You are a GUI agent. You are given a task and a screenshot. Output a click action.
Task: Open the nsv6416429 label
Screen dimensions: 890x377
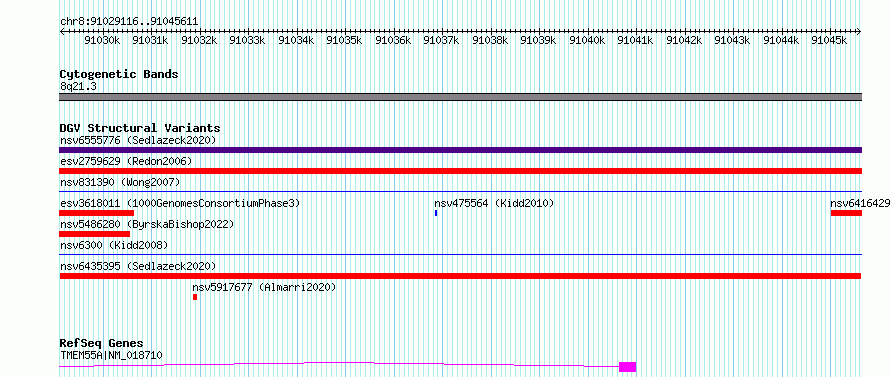point(860,203)
